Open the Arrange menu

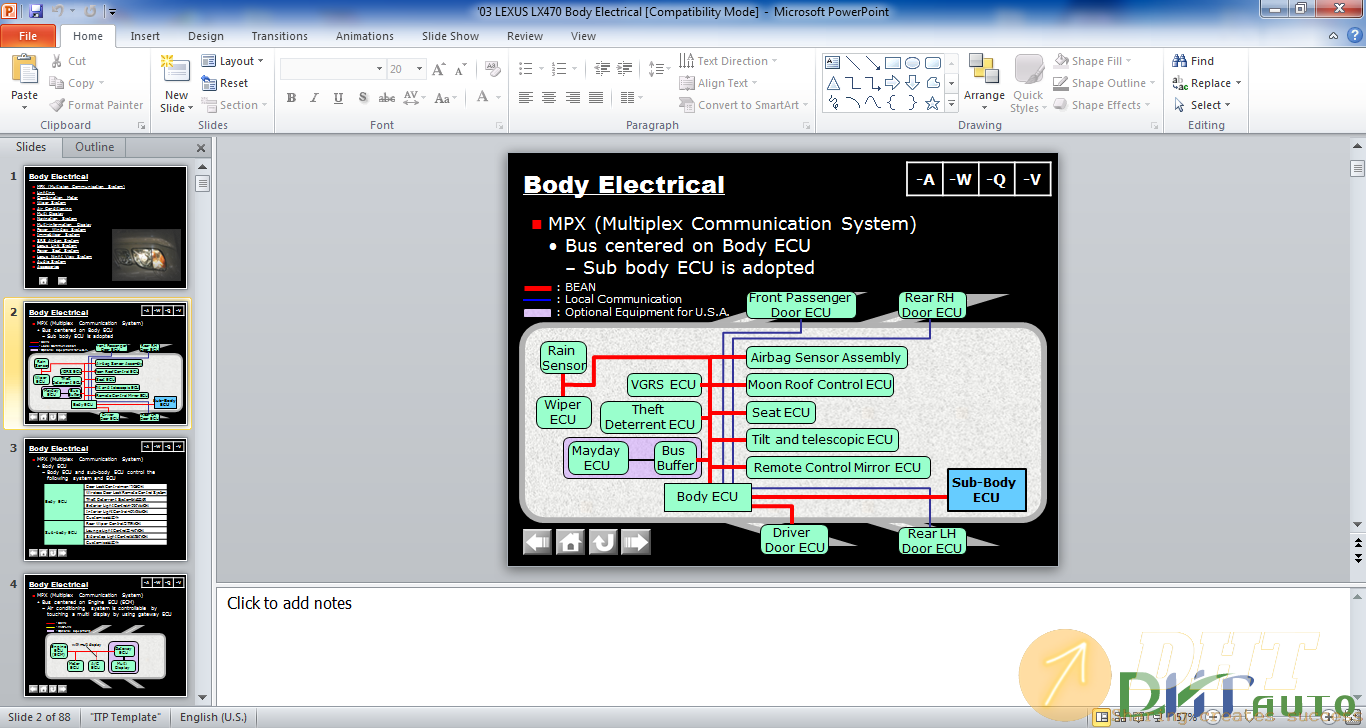click(x=984, y=83)
